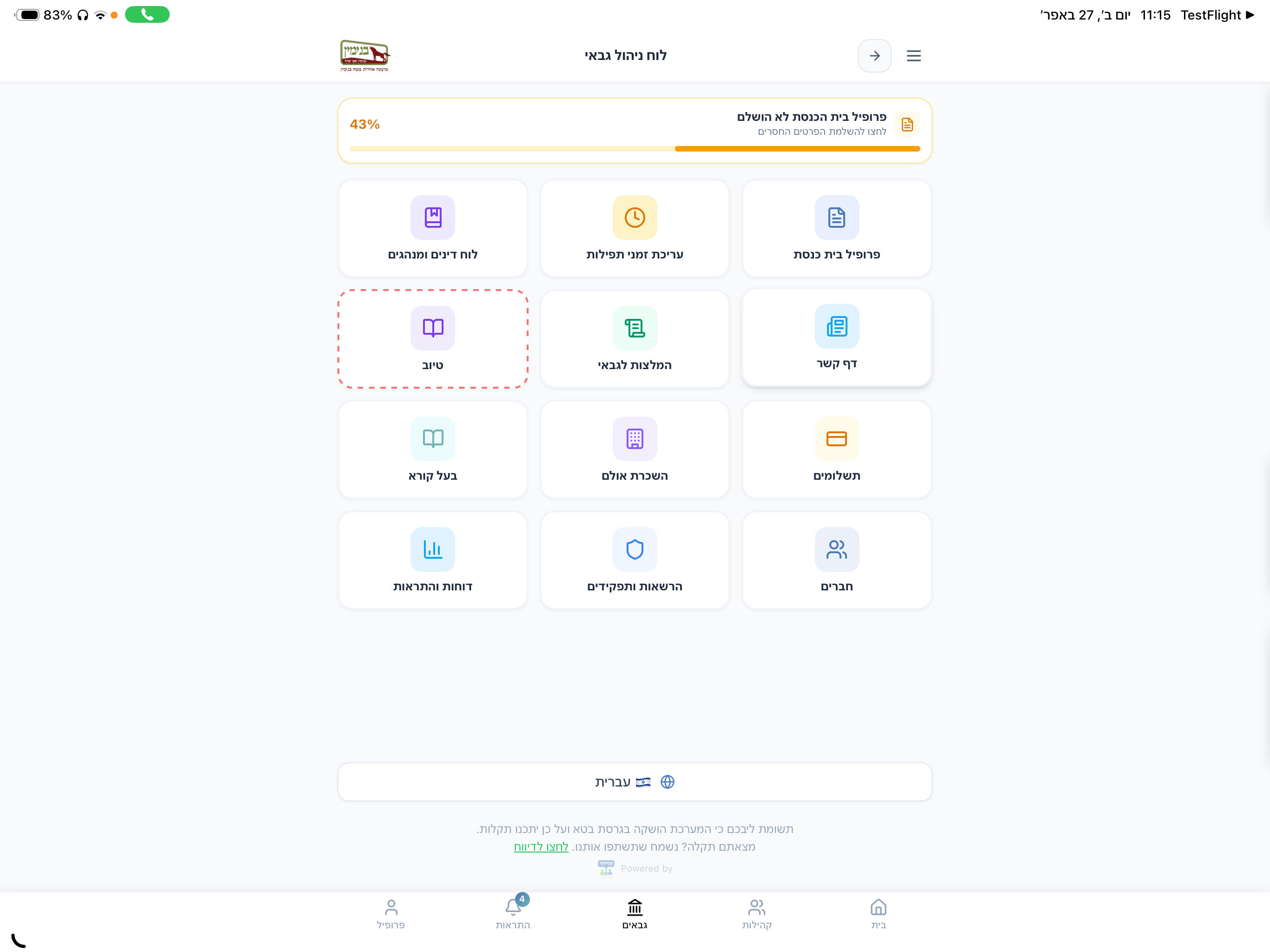Switch to the פרופיל tab
The width and height of the screenshot is (1270, 952).
pos(391,914)
